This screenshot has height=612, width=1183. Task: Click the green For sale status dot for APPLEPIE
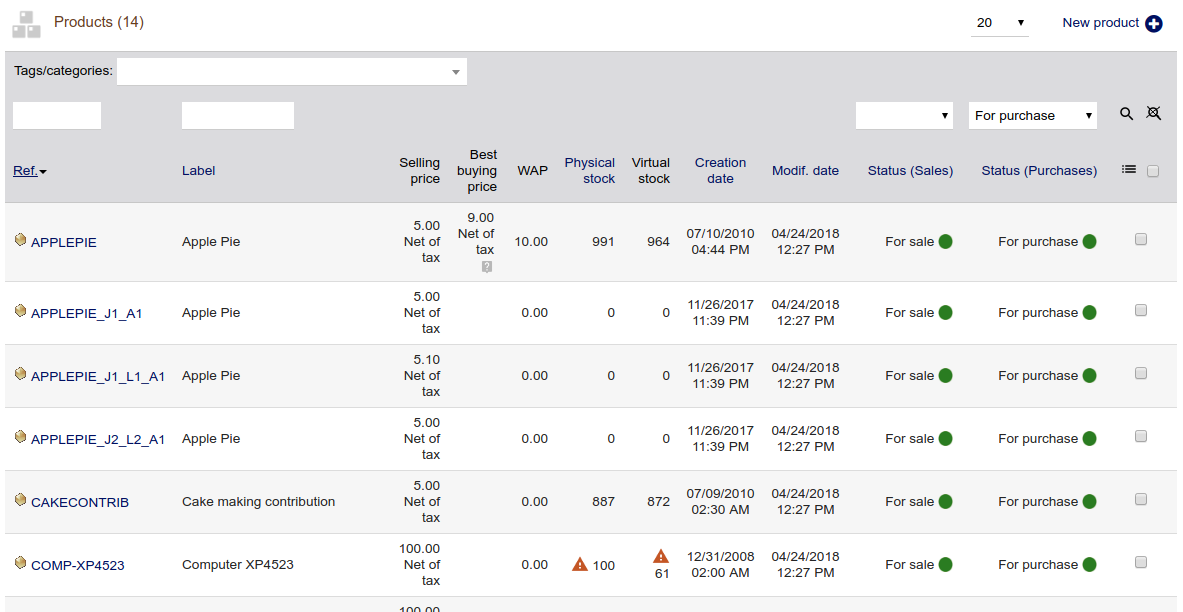[945, 242]
